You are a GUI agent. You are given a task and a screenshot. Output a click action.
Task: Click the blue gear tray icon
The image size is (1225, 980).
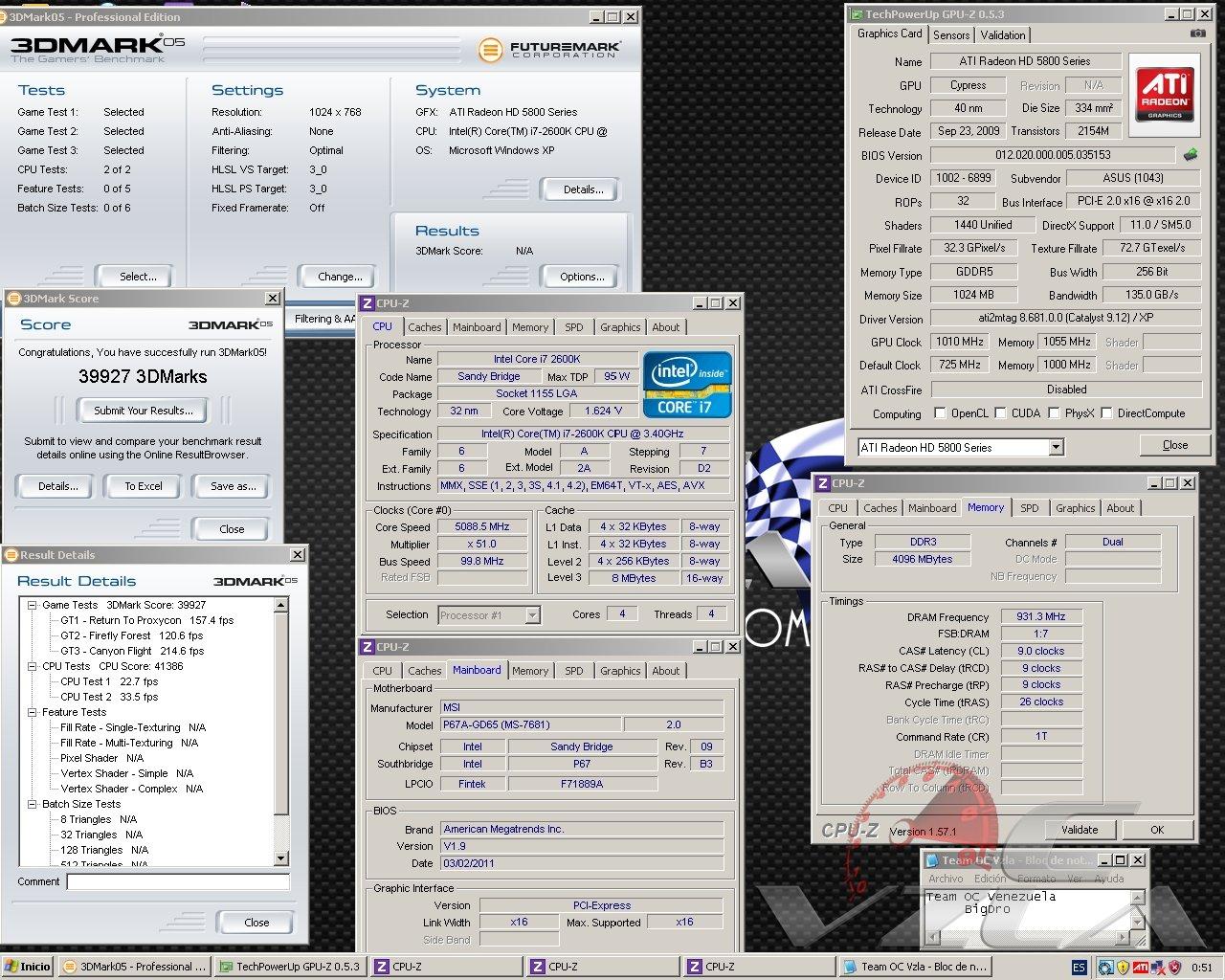pos(1106,968)
